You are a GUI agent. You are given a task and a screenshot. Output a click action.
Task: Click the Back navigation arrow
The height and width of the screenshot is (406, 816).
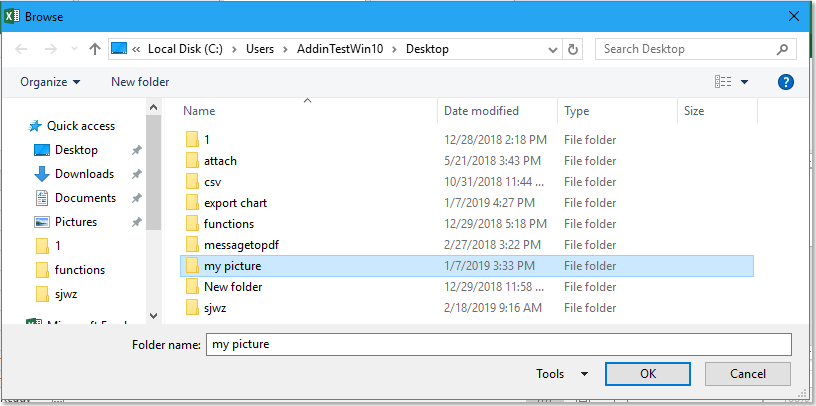point(22,49)
